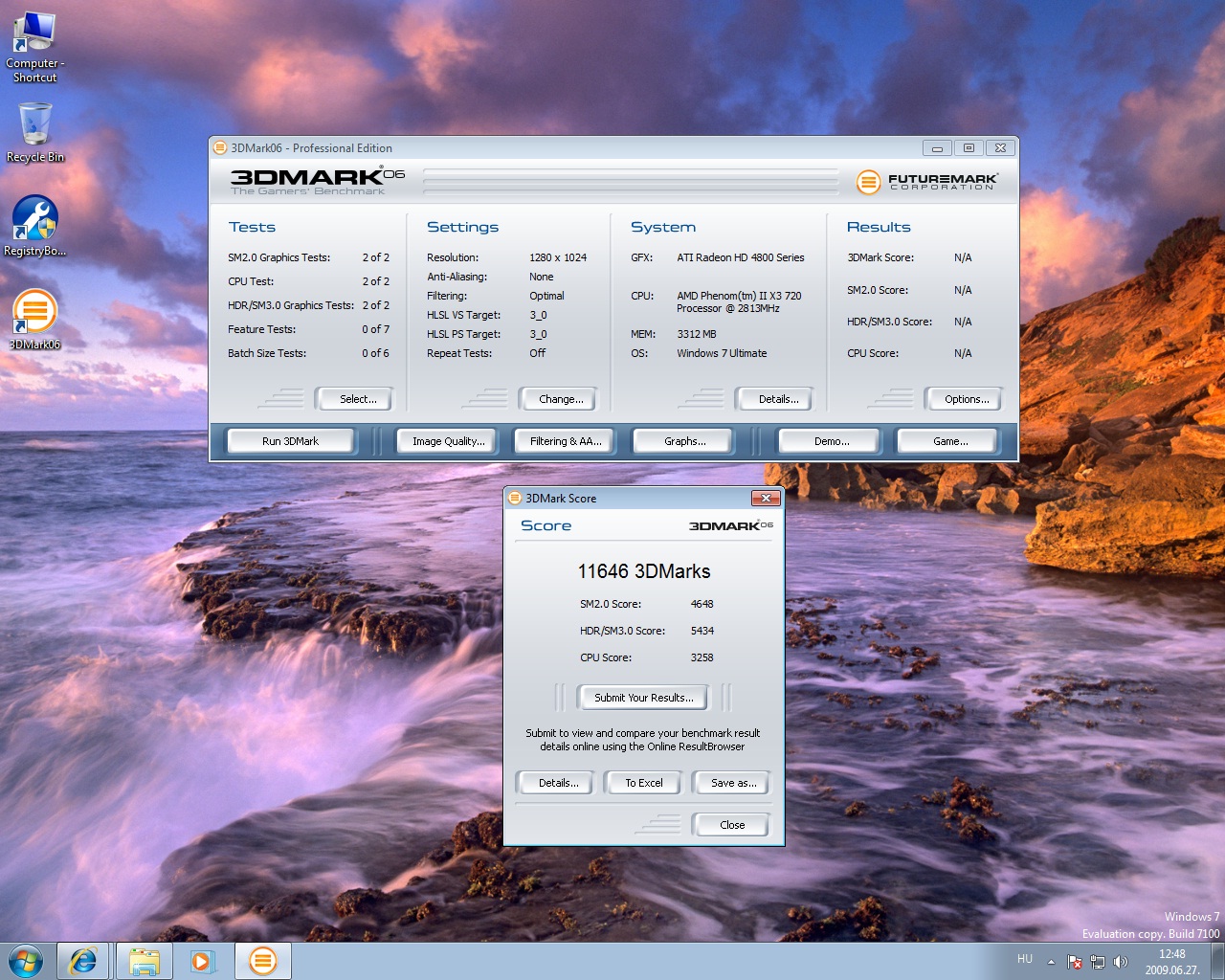Open the volume speaker tray icon
Screen dimensions: 1225x980
click(x=1121, y=961)
